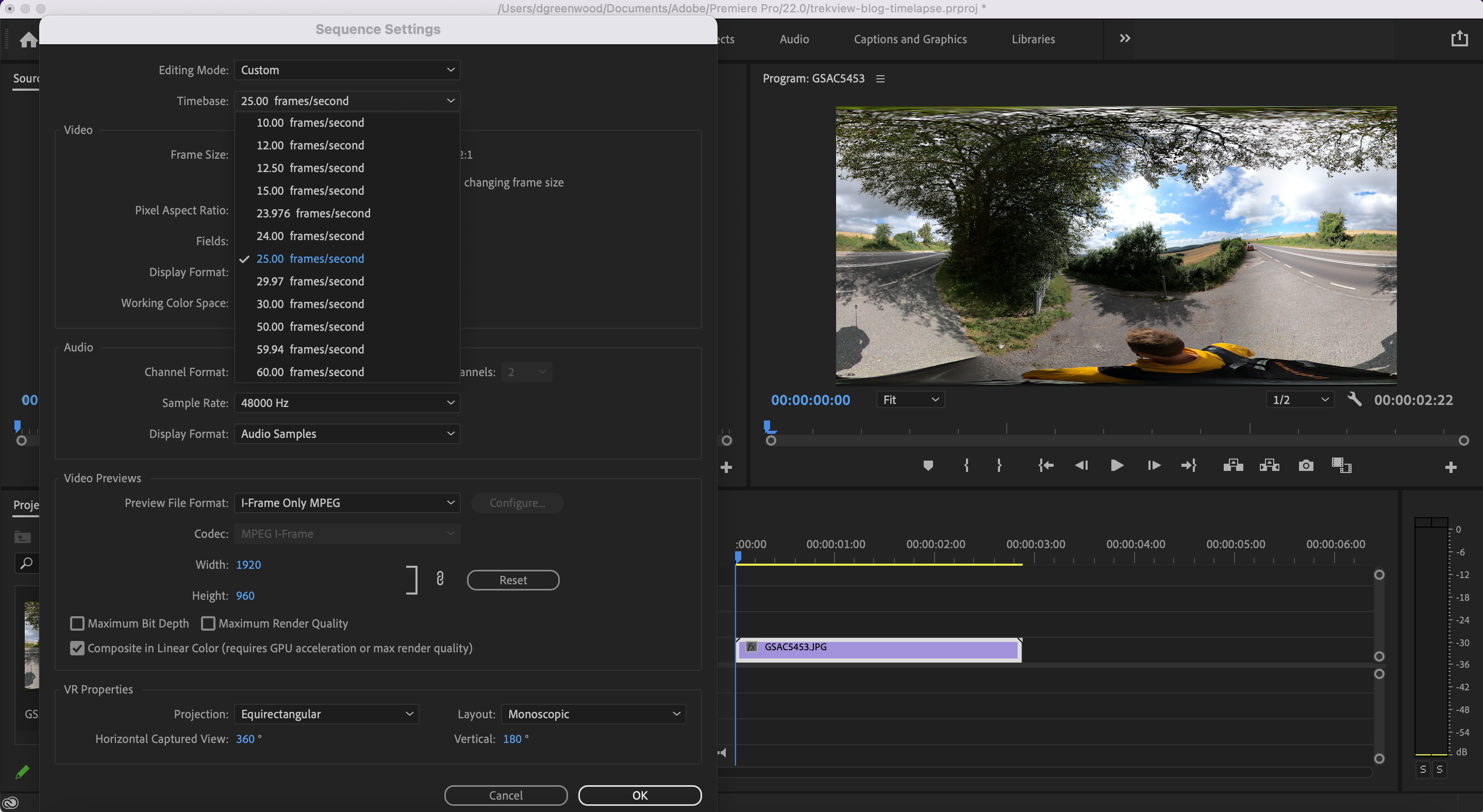Click the Extract icon in the program monitor
1483x812 pixels.
pos(1269,466)
